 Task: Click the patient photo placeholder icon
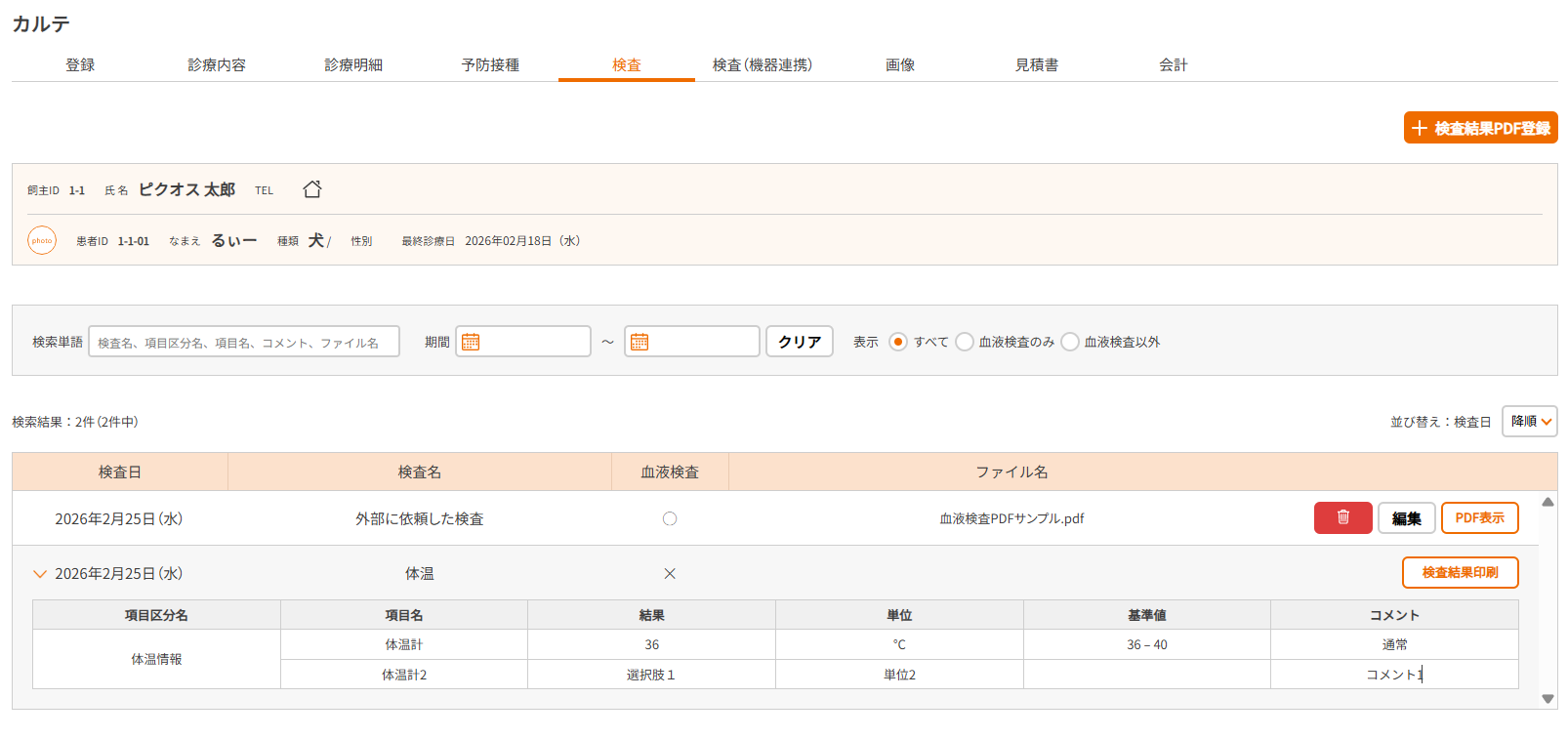tap(42, 240)
